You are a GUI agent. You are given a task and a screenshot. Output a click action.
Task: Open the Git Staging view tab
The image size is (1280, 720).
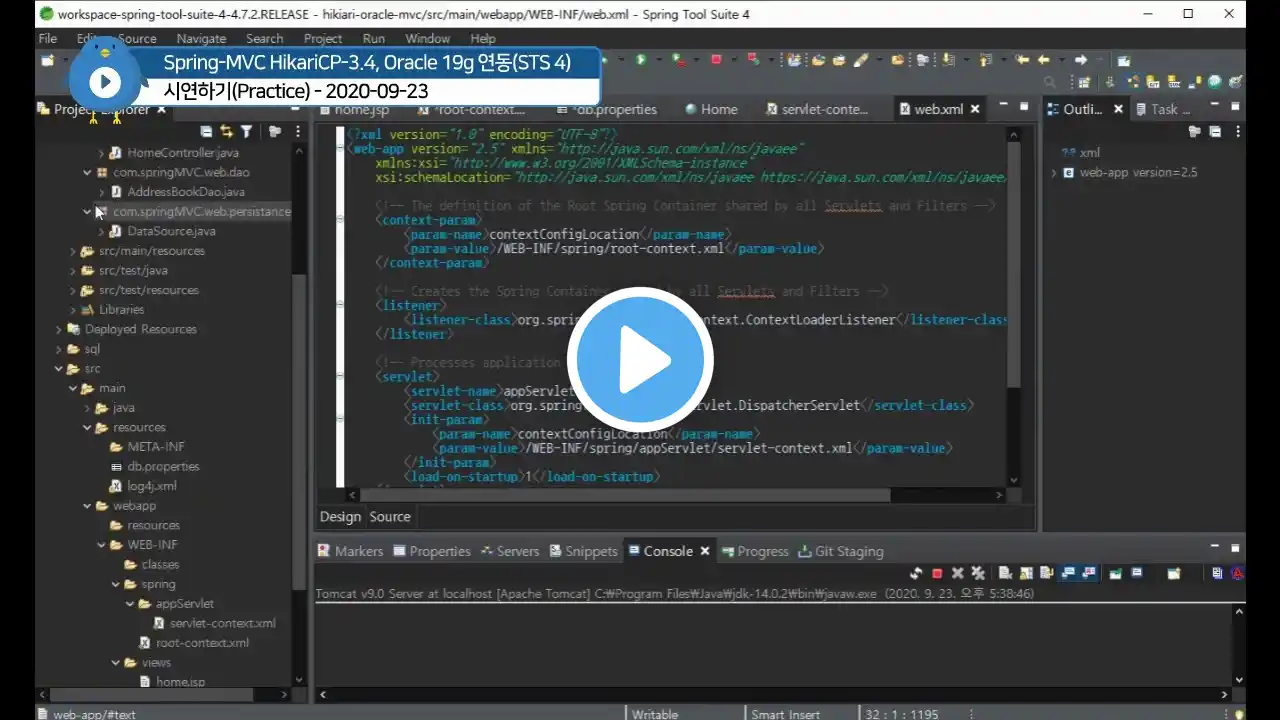click(840, 551)
